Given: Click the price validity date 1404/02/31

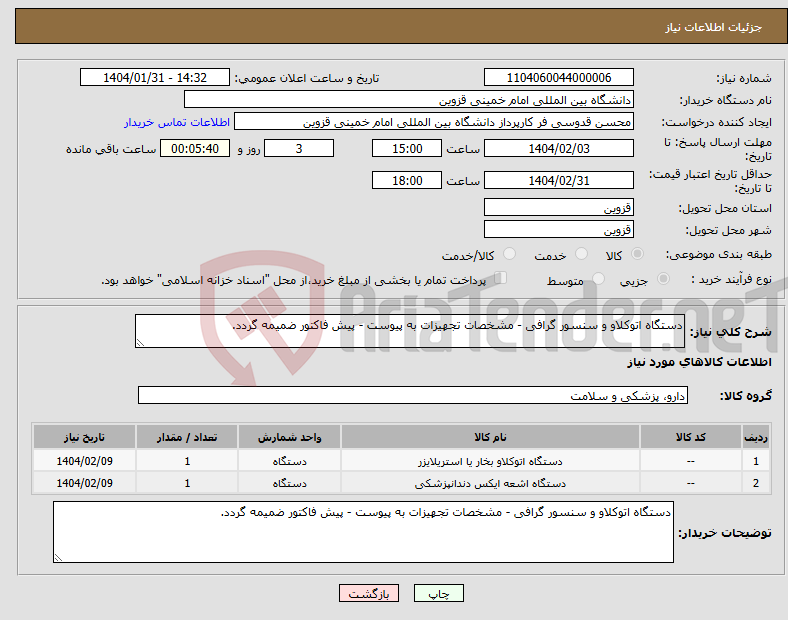Looking at the screenshot, I should [x=559, y=180].
